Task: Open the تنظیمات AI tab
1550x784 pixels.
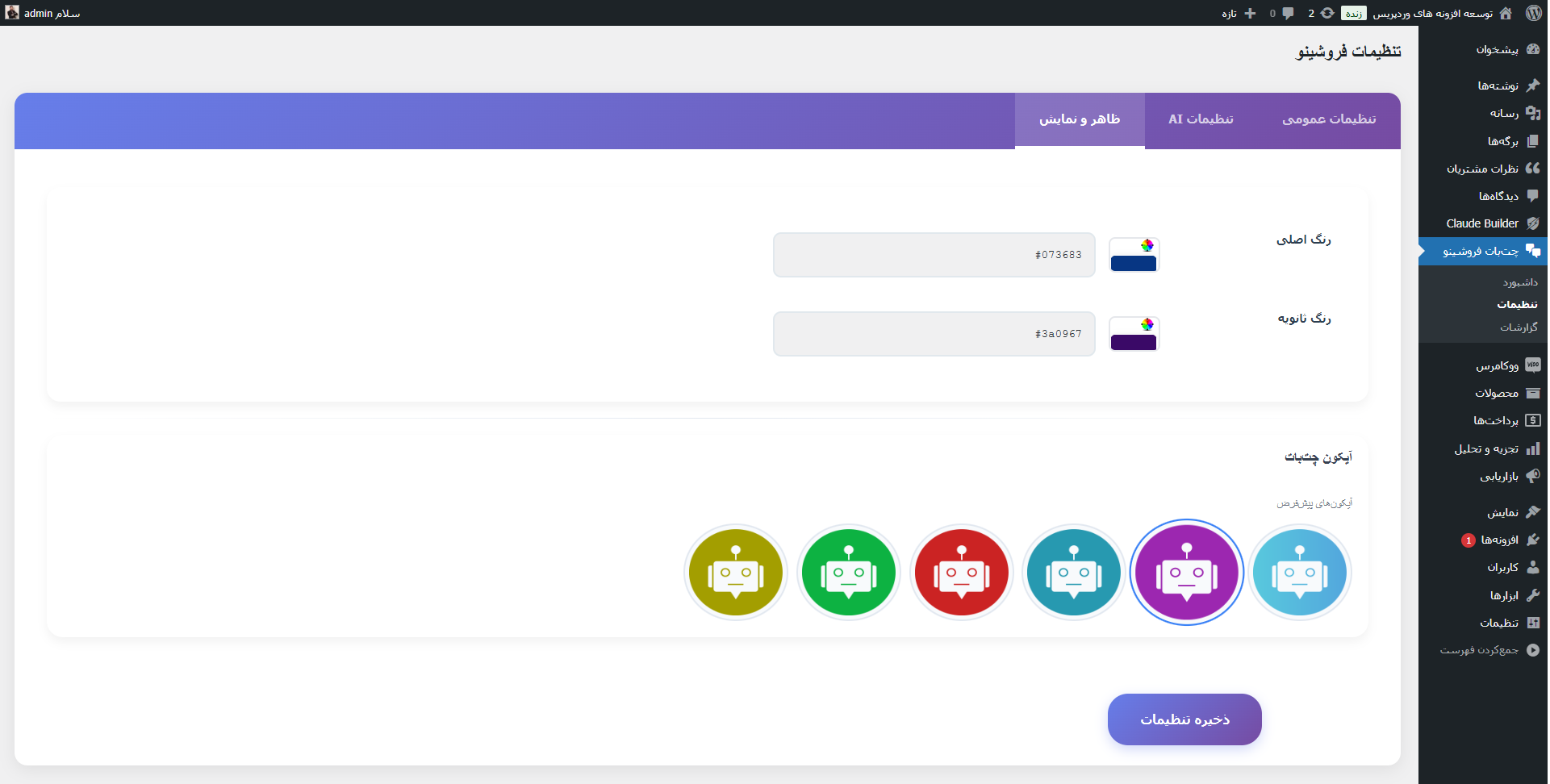Action: coord(1201,119)
